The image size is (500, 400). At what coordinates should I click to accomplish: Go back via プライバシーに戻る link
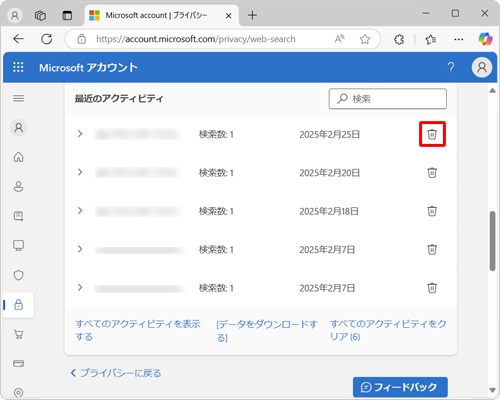[116, 373]
